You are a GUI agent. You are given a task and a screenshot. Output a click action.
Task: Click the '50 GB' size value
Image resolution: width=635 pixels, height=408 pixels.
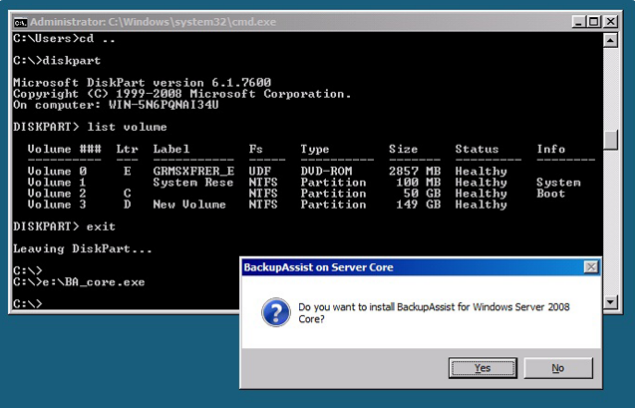[x=422, y=193]
